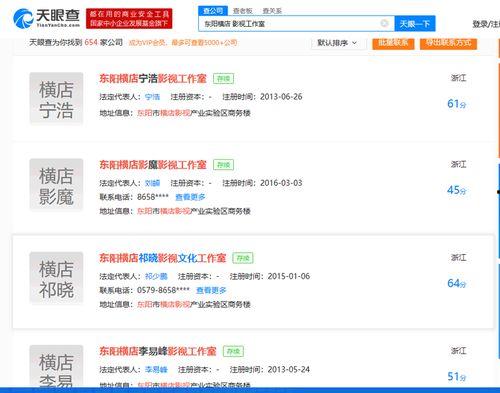Open legal representative 李易峰 link
Image resolution: width=500 pixels, height=393 pixels.
(156, 370)
